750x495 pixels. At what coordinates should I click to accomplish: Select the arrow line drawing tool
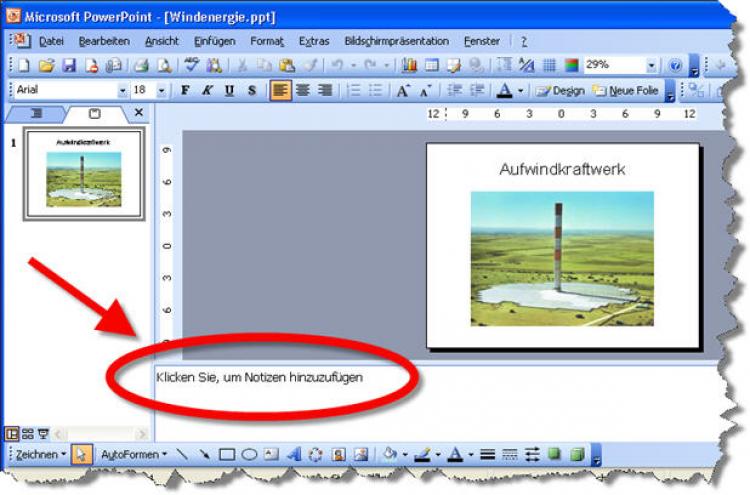(205, 454)
